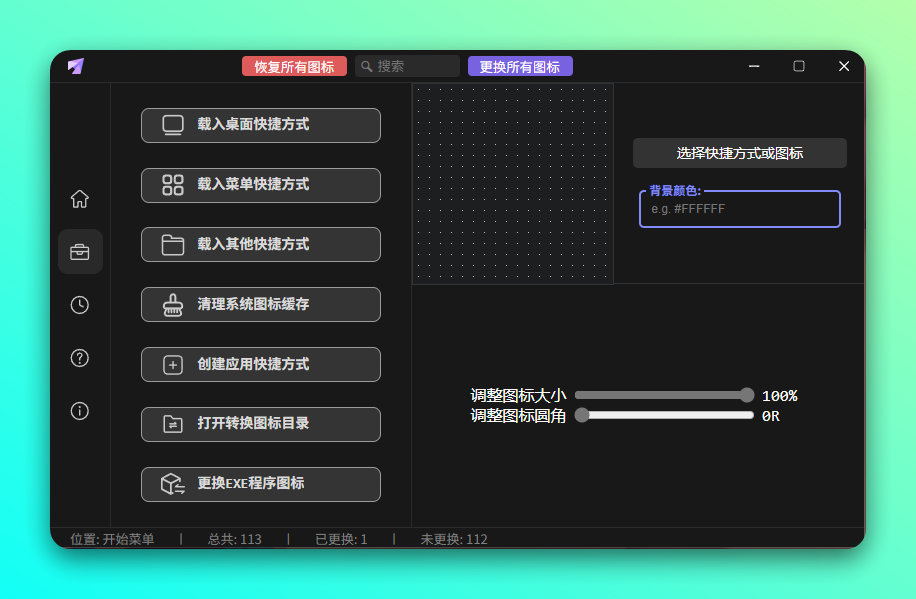Click the Help question mark icon
This screenshot has height=599, width=916.
point(79,358)
